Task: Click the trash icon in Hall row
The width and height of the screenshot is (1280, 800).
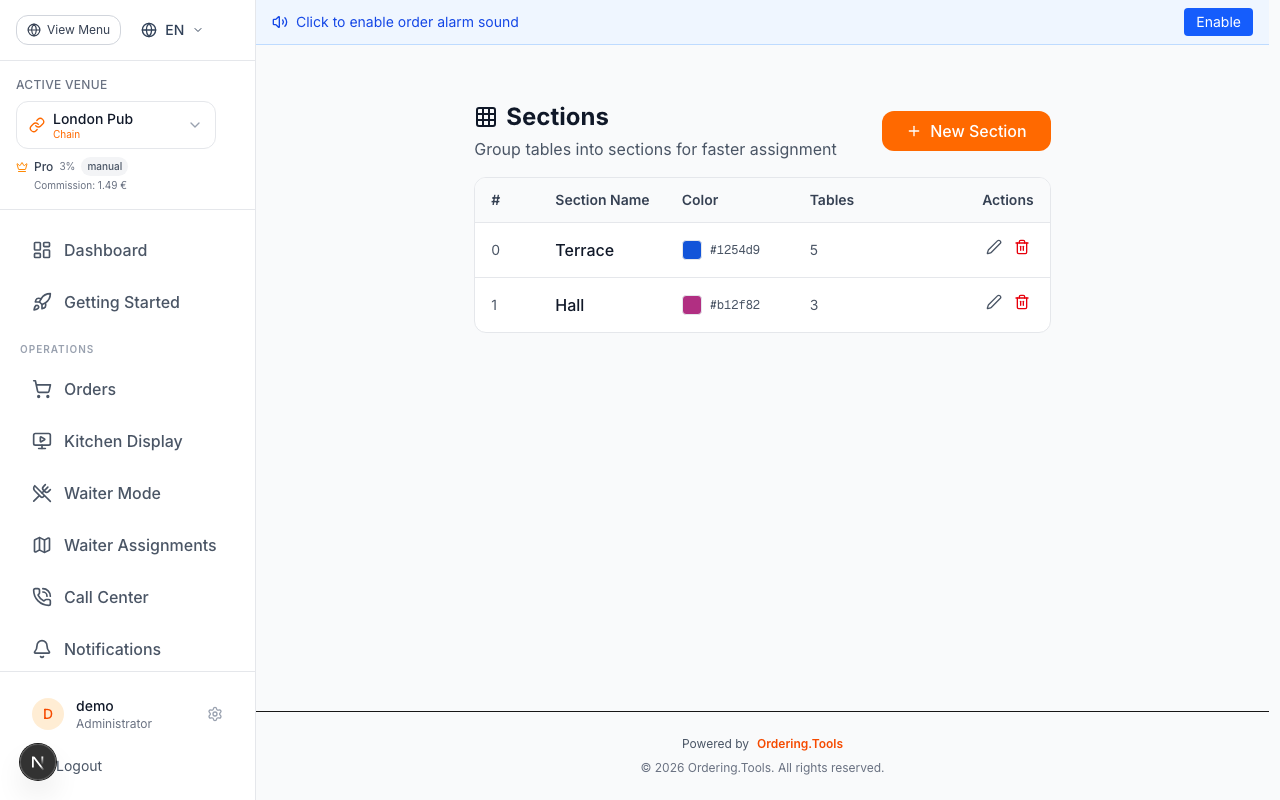Action: [x=1022, y=302]
